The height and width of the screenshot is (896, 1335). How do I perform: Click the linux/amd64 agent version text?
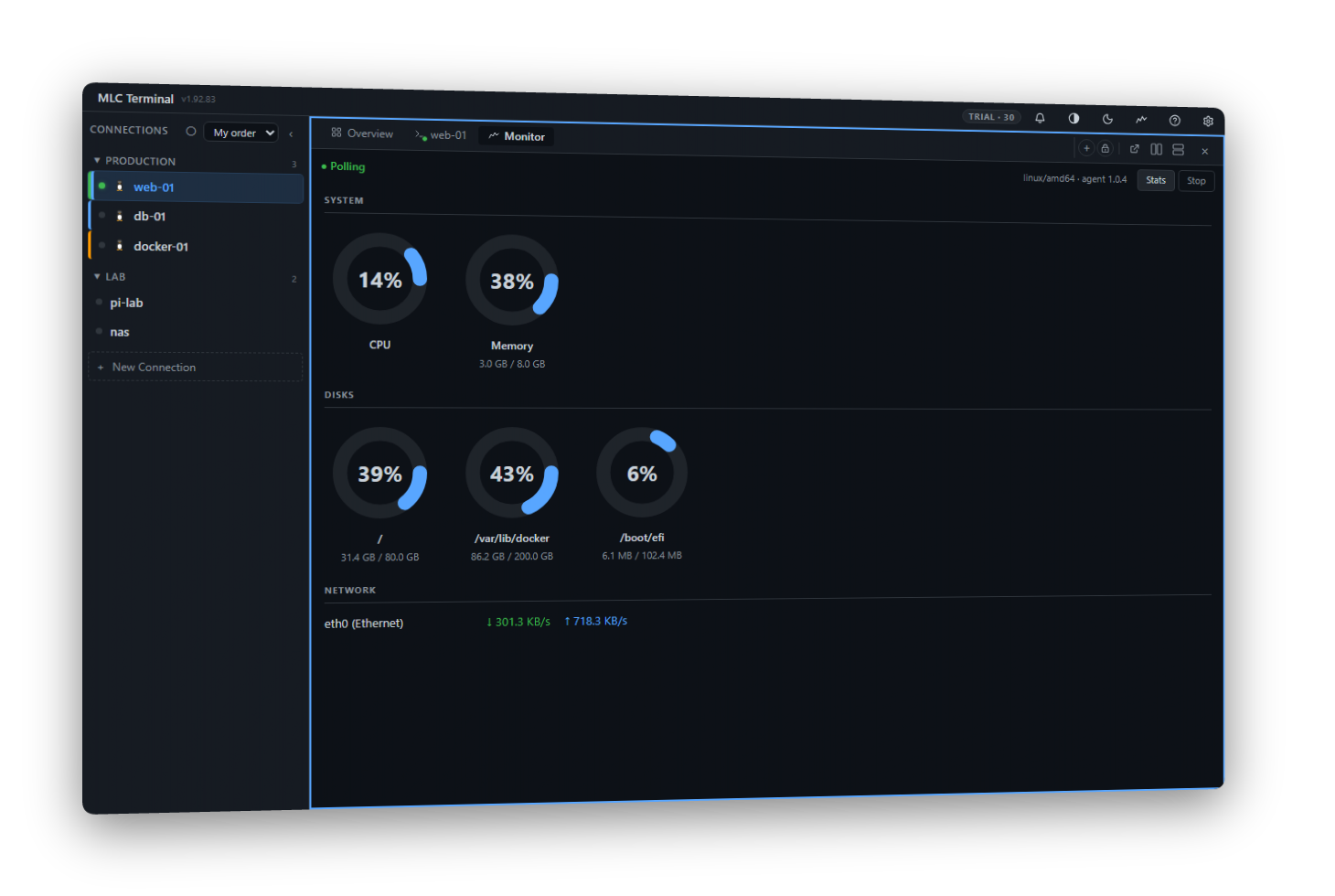pyautogui.click(x=1075, y=178)
